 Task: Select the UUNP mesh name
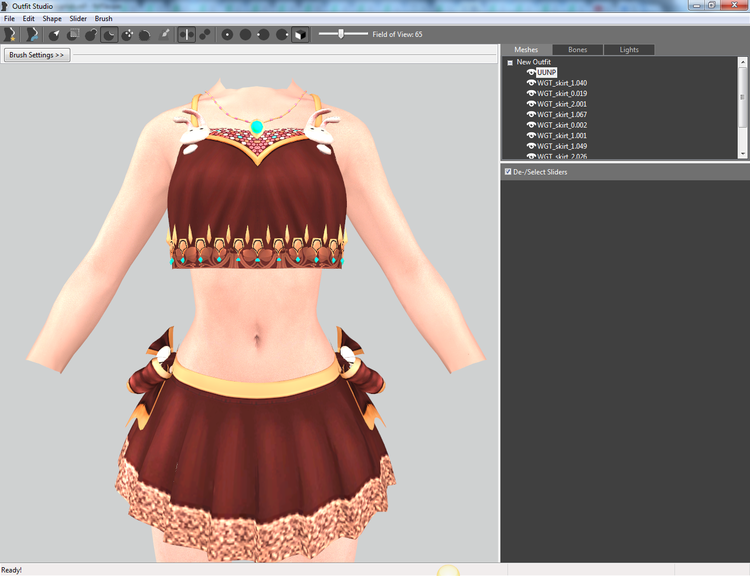click(546, 72)
